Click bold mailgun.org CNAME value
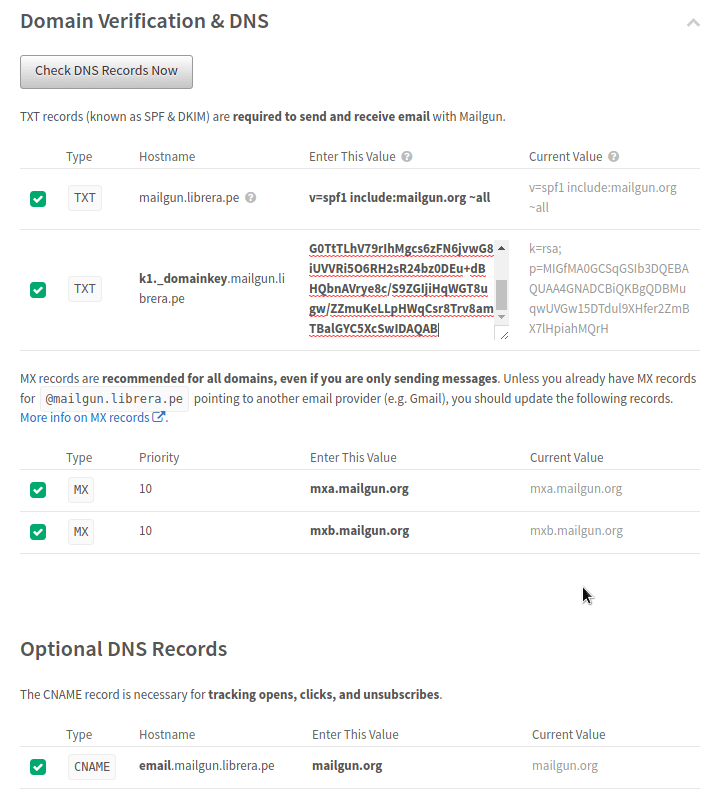 tap(347, 766)
